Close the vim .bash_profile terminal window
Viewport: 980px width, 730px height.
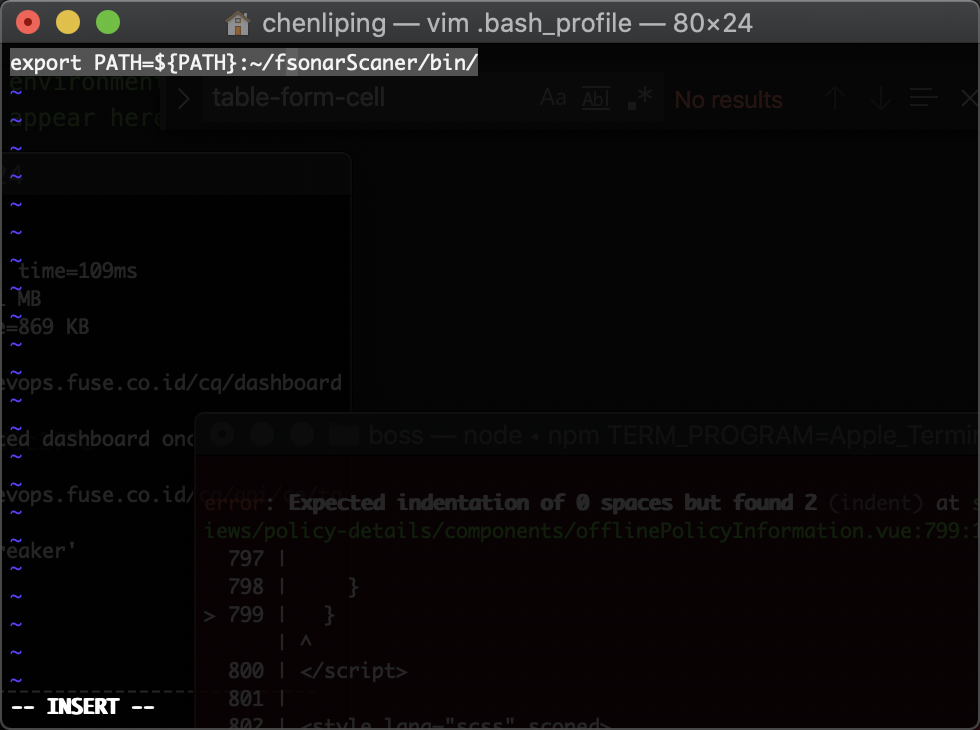pyautogui.click(x=28, y=22)
